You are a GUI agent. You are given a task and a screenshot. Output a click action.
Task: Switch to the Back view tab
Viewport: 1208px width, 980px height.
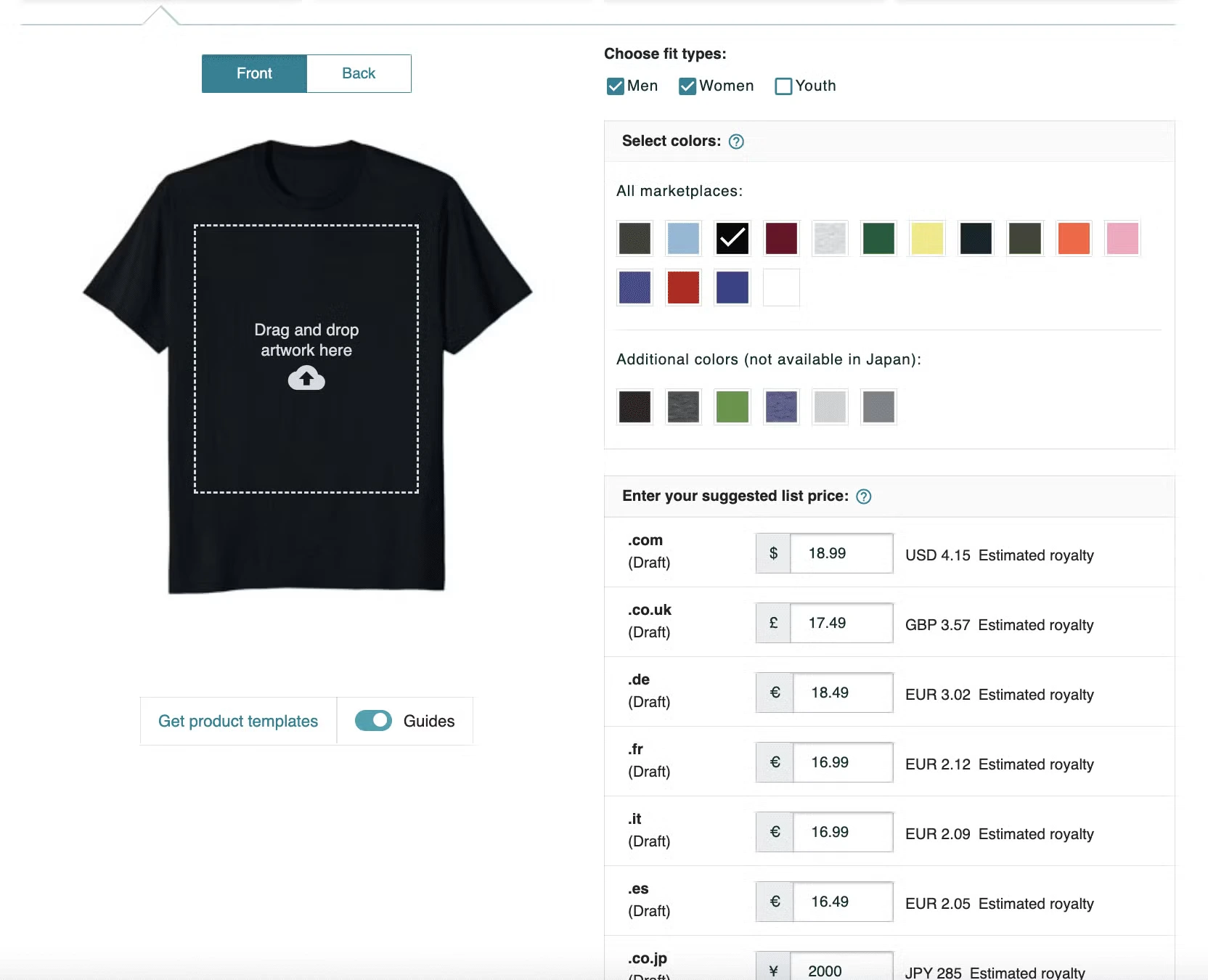point(359,73)
